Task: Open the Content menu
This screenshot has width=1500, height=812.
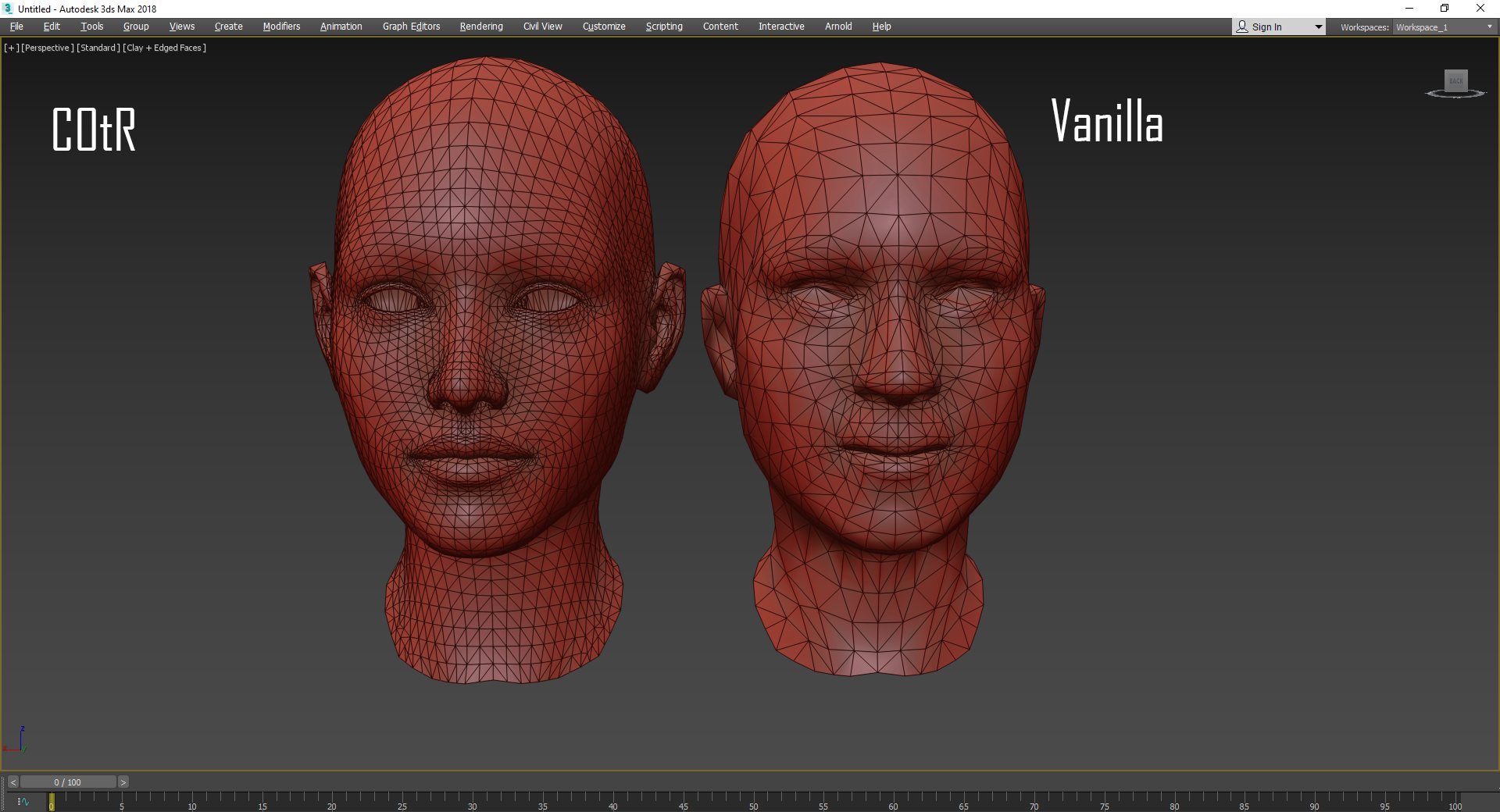Action: point(720,27)
